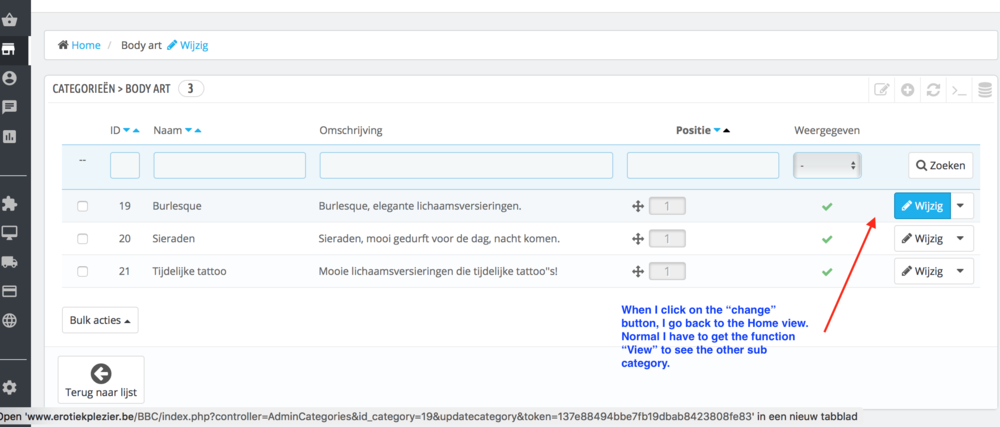Click the Tijdelijke tattoo name cell

[x=190, y=271]
